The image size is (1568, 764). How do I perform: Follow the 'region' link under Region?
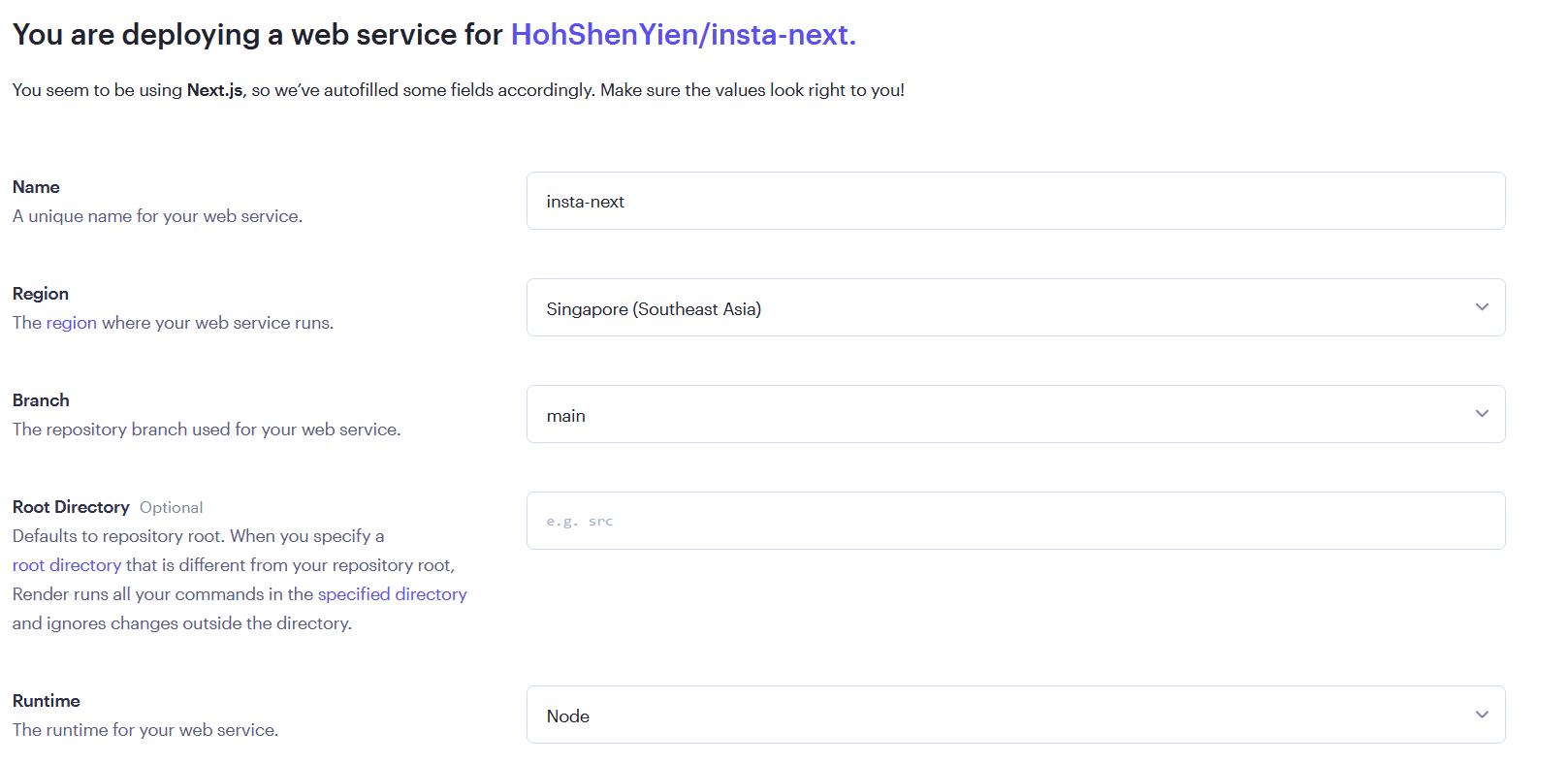pyautogui.click(x=72, y=323)
